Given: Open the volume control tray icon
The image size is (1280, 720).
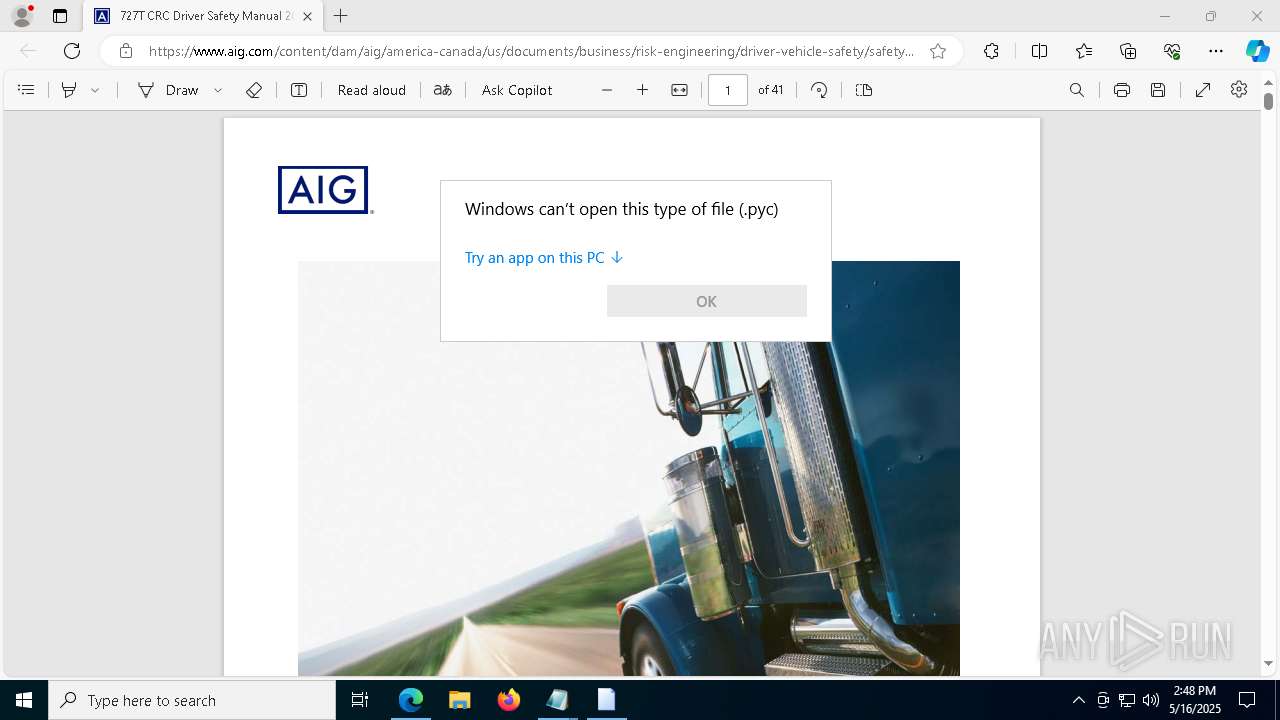Looking at the screenshot, I should (1151, 700).
